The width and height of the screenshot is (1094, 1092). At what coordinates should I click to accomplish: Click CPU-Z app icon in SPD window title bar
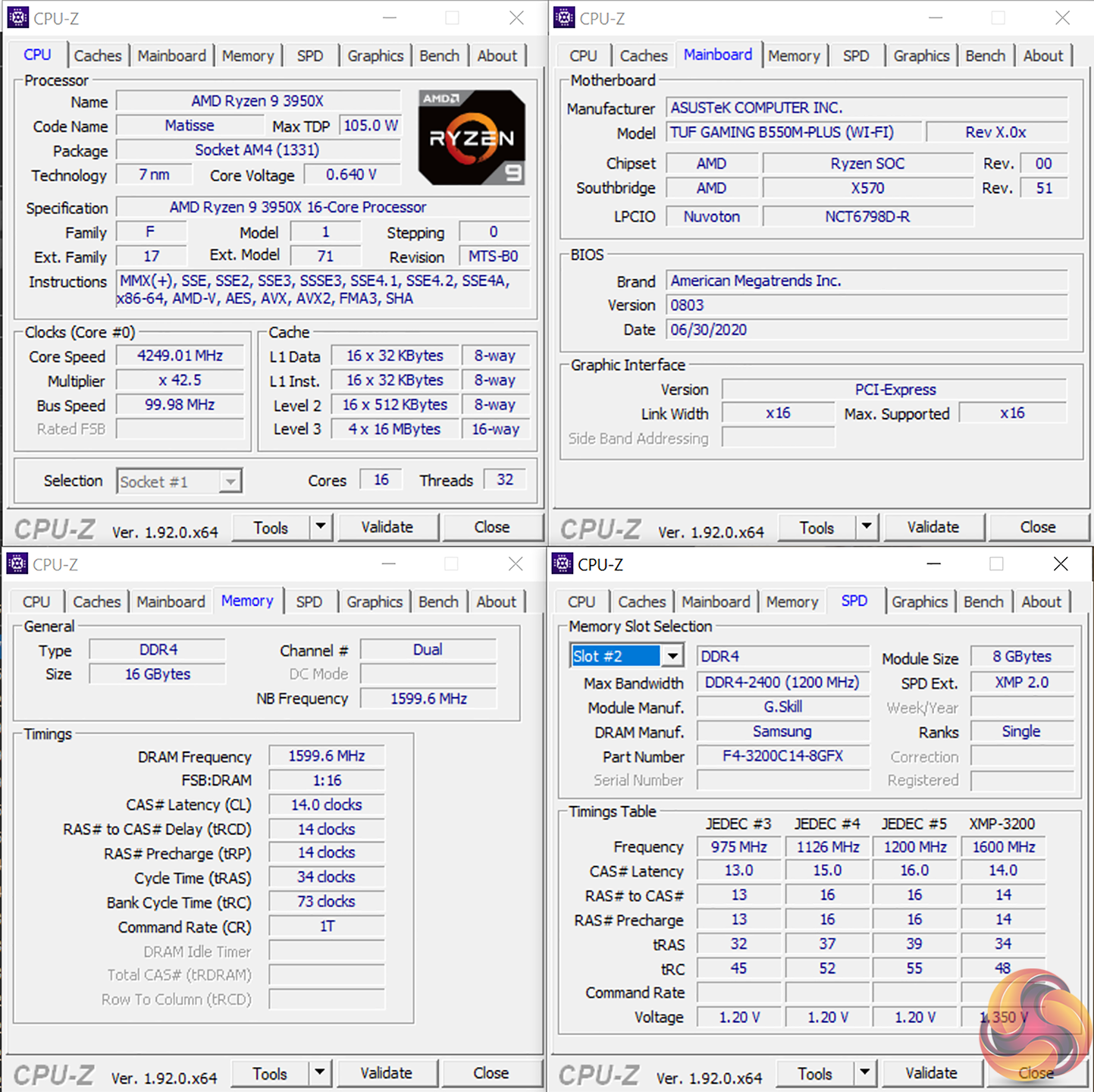point(563,563)
